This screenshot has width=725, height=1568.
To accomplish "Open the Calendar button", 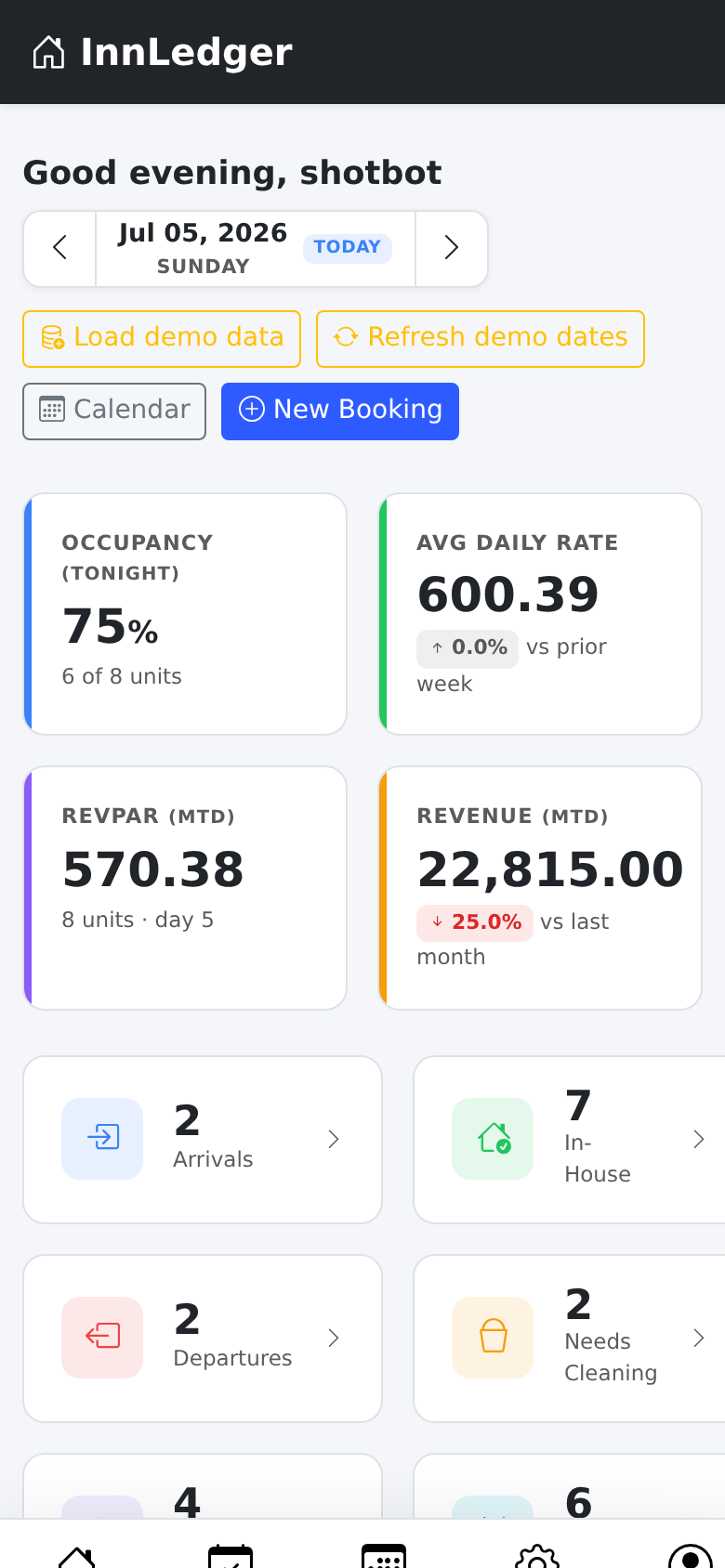I will (x=114, y=411).
